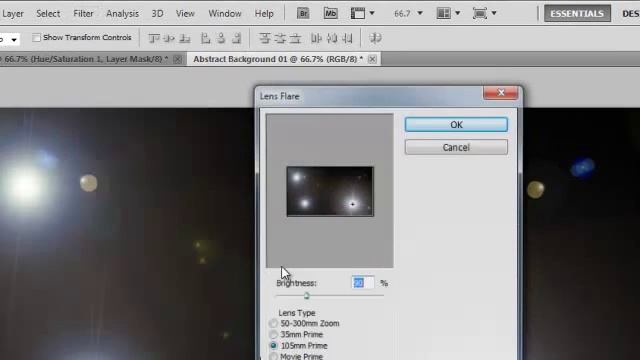Image resolution: width=640 pixels, height=360 pixels.
Task: Open the zoom level 66.7 dropdown
Action: pos(420,13)
